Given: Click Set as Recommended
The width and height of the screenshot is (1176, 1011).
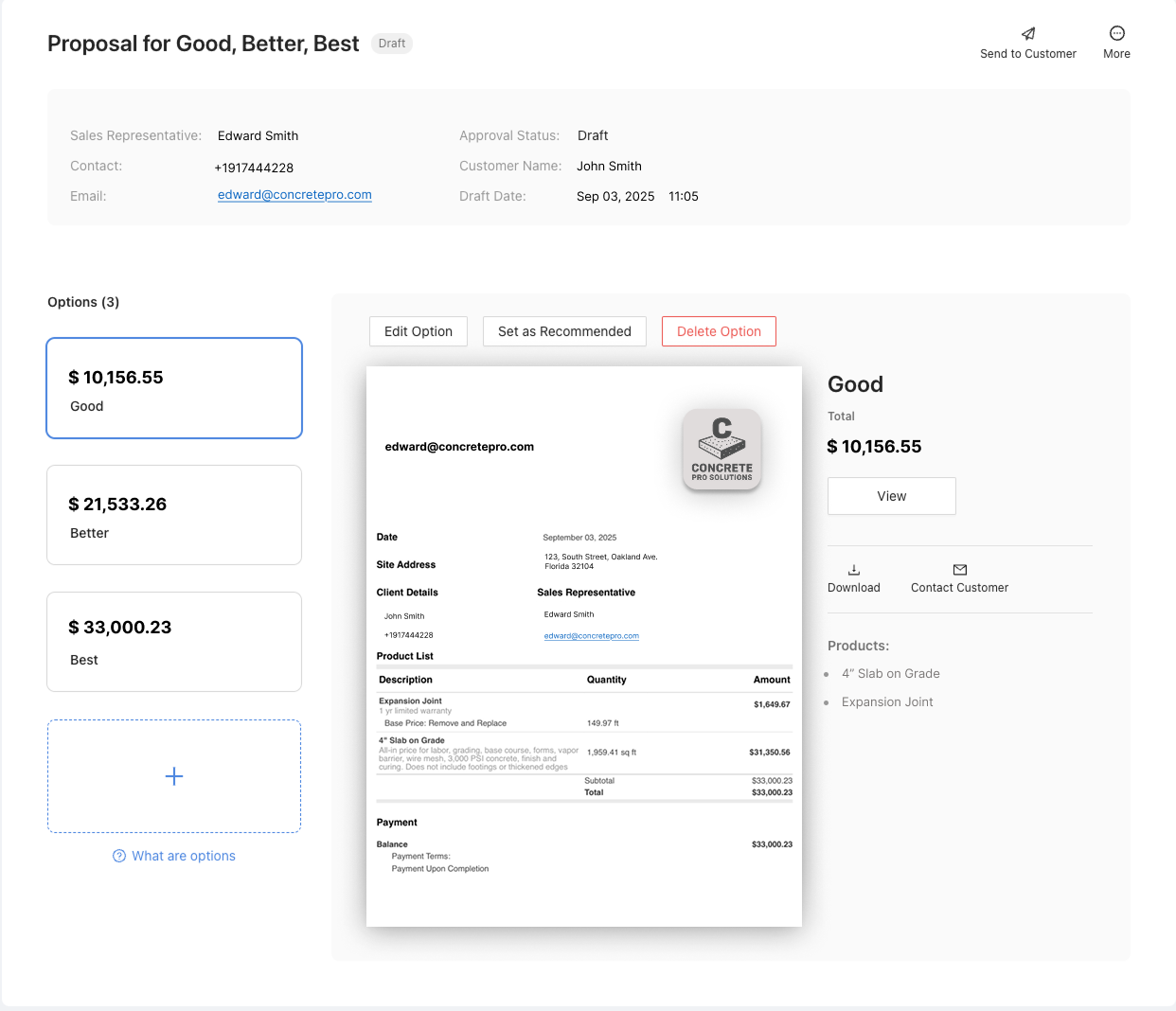Looking at the screenshot, I should pyautogui.click(x=564, y=331).
